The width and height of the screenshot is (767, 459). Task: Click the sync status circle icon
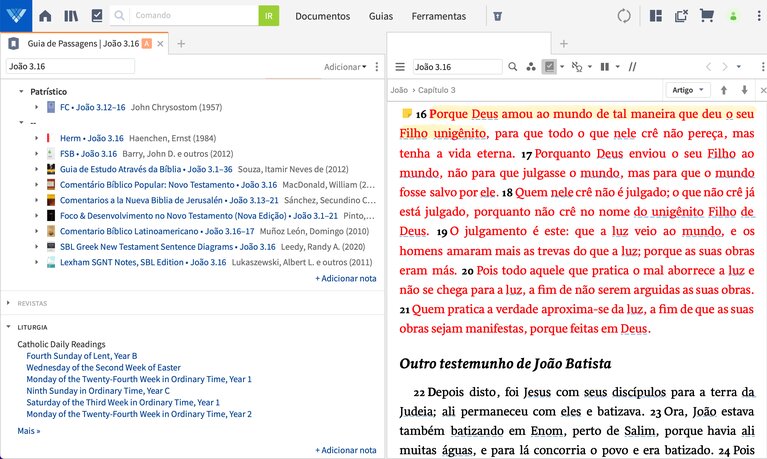pyautogui.click(x=624, y=16)
